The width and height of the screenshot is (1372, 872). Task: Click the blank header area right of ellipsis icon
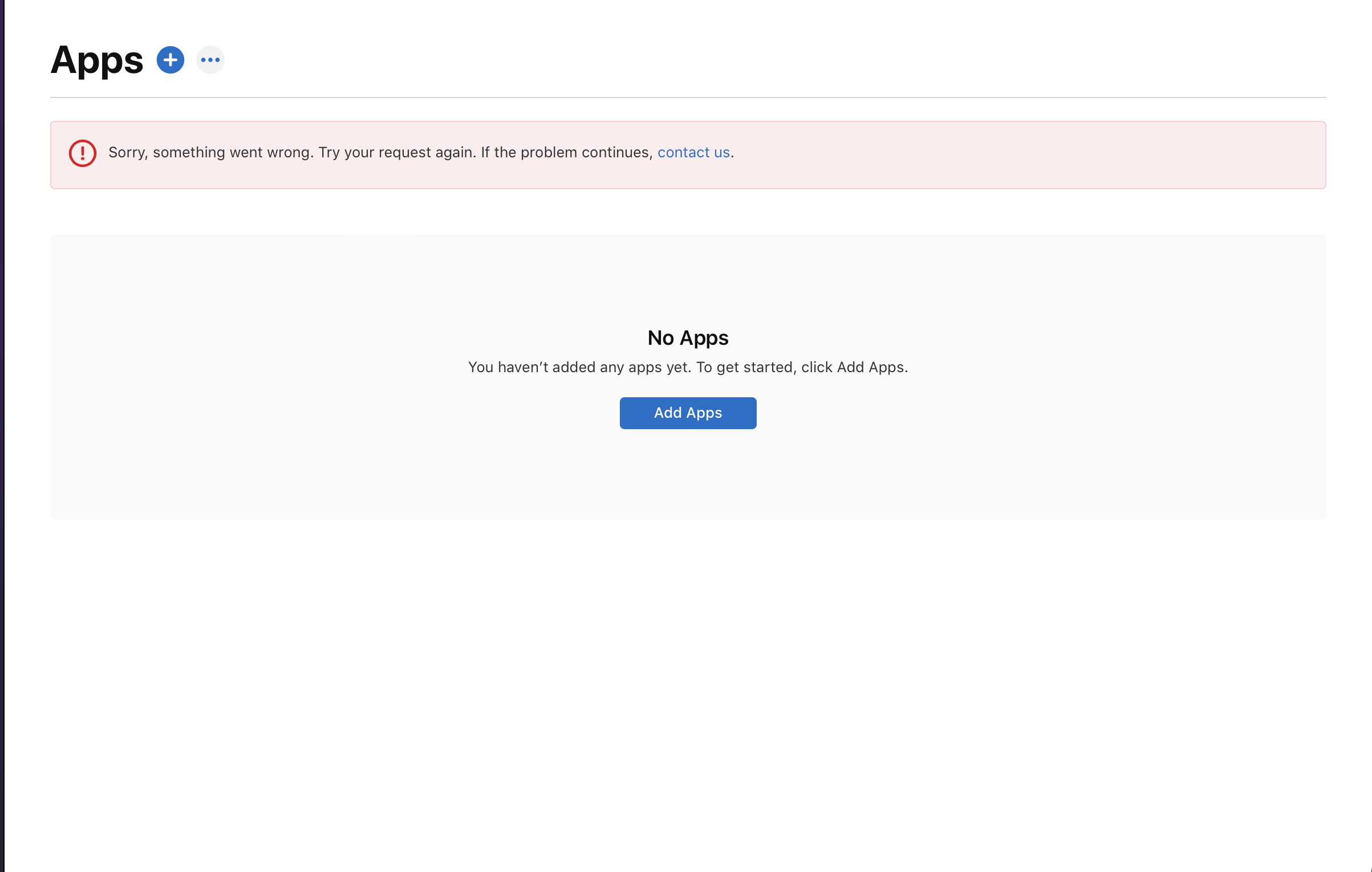click(741, 60)
